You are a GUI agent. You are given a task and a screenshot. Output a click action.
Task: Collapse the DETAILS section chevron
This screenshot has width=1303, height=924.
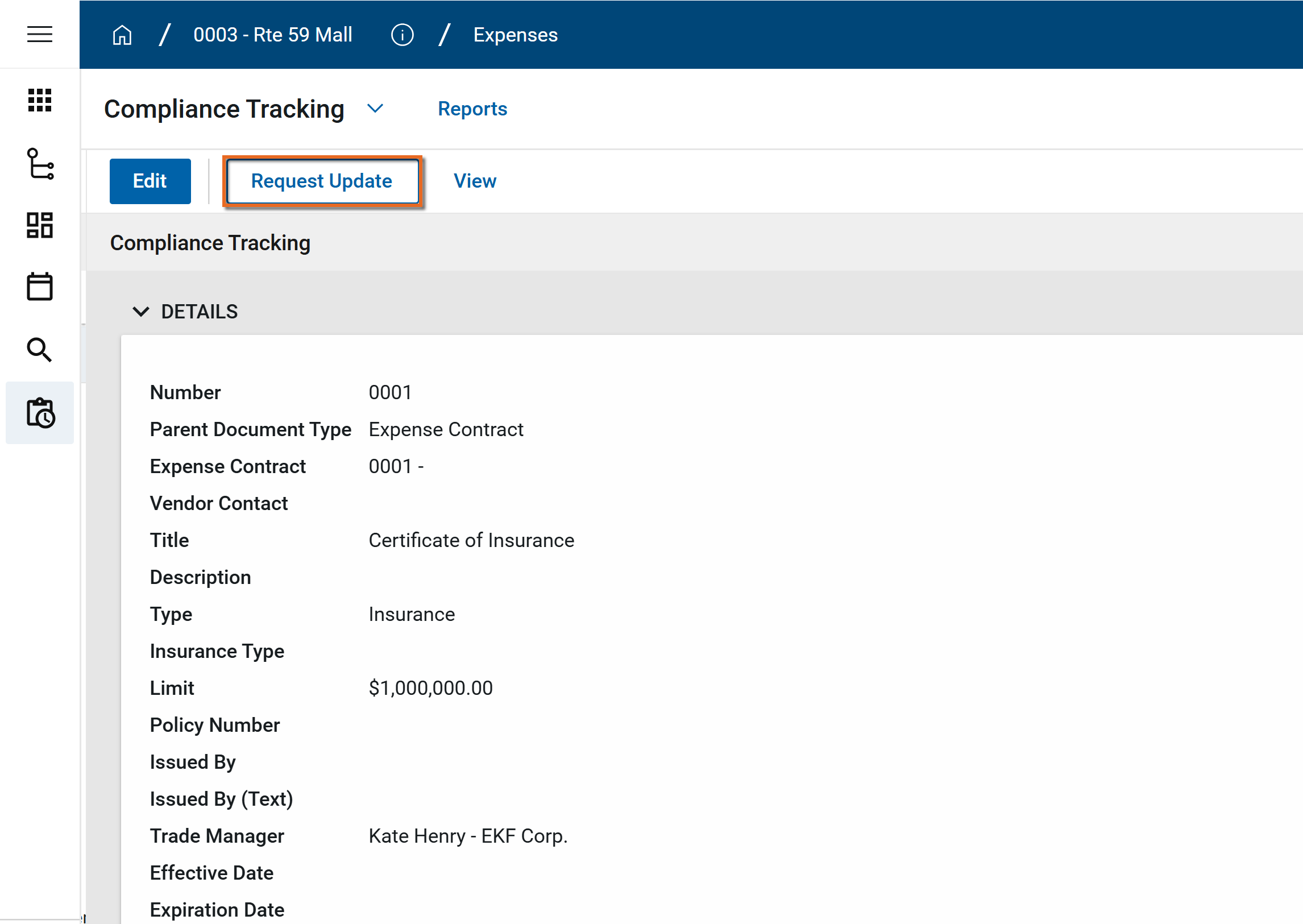click(140, 312)
